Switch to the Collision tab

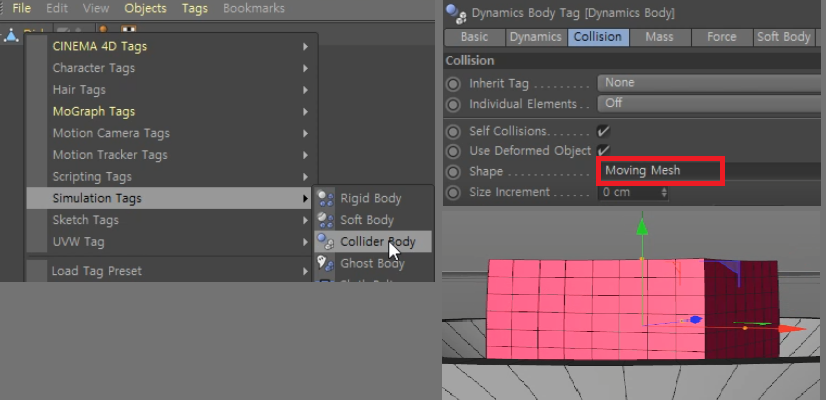pyautogui.click(x=597, y=37)
